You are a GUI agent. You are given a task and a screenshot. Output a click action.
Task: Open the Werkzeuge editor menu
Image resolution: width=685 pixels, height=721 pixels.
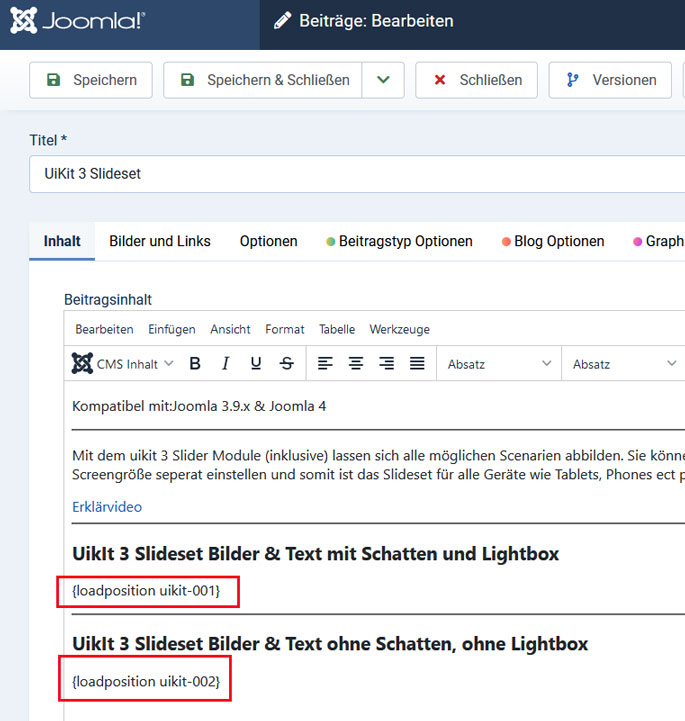tap(400, 329)
